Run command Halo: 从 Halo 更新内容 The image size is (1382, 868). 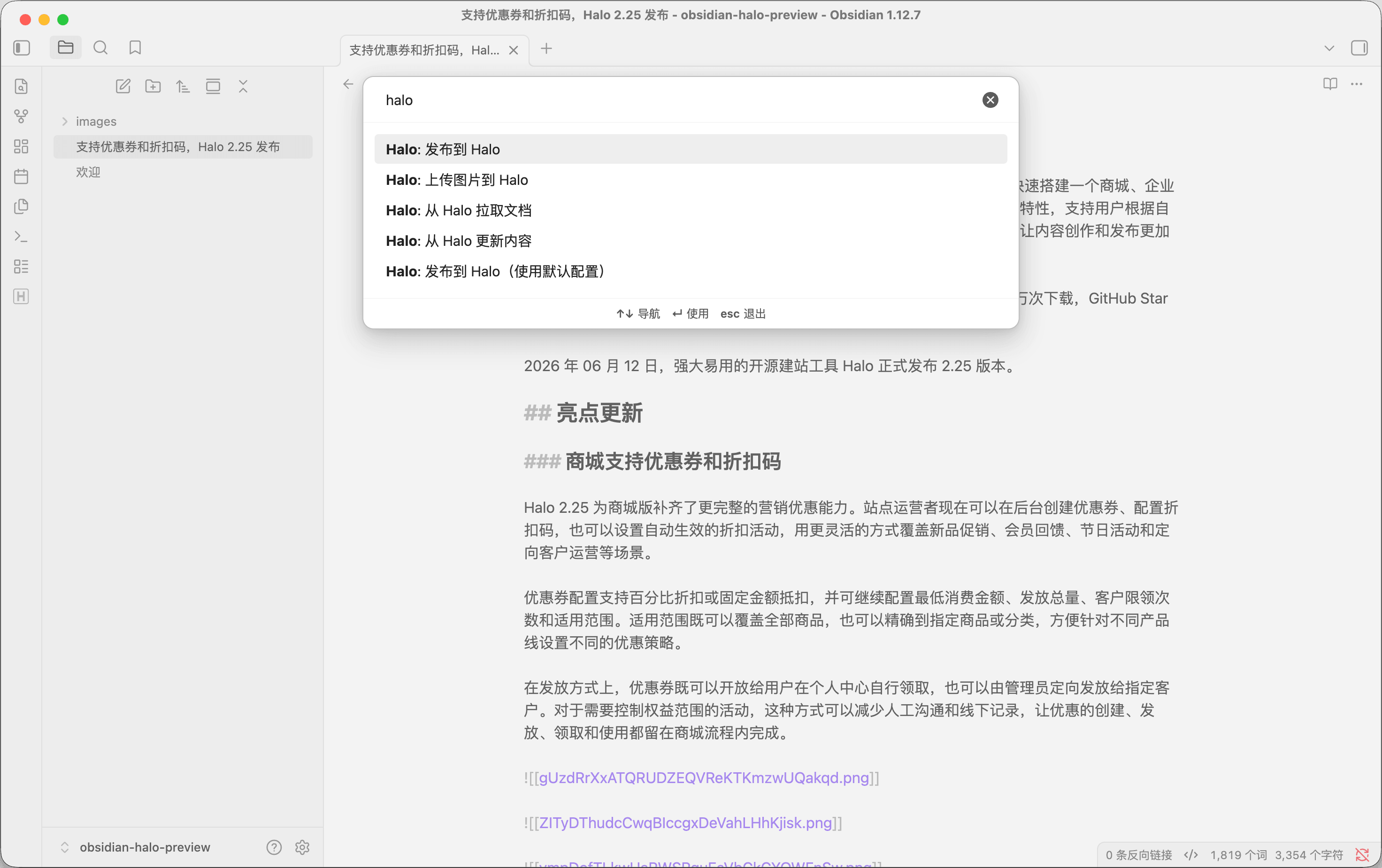pos(691,241)
